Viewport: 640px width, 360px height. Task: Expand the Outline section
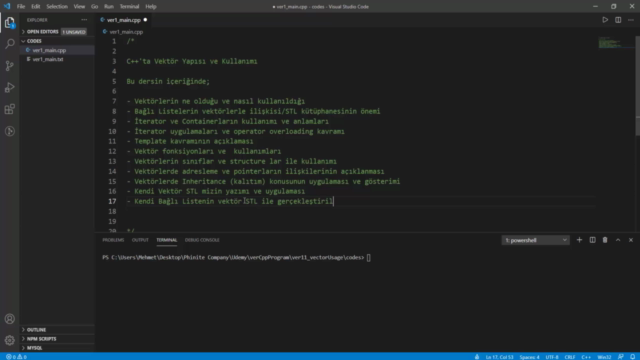36,329
